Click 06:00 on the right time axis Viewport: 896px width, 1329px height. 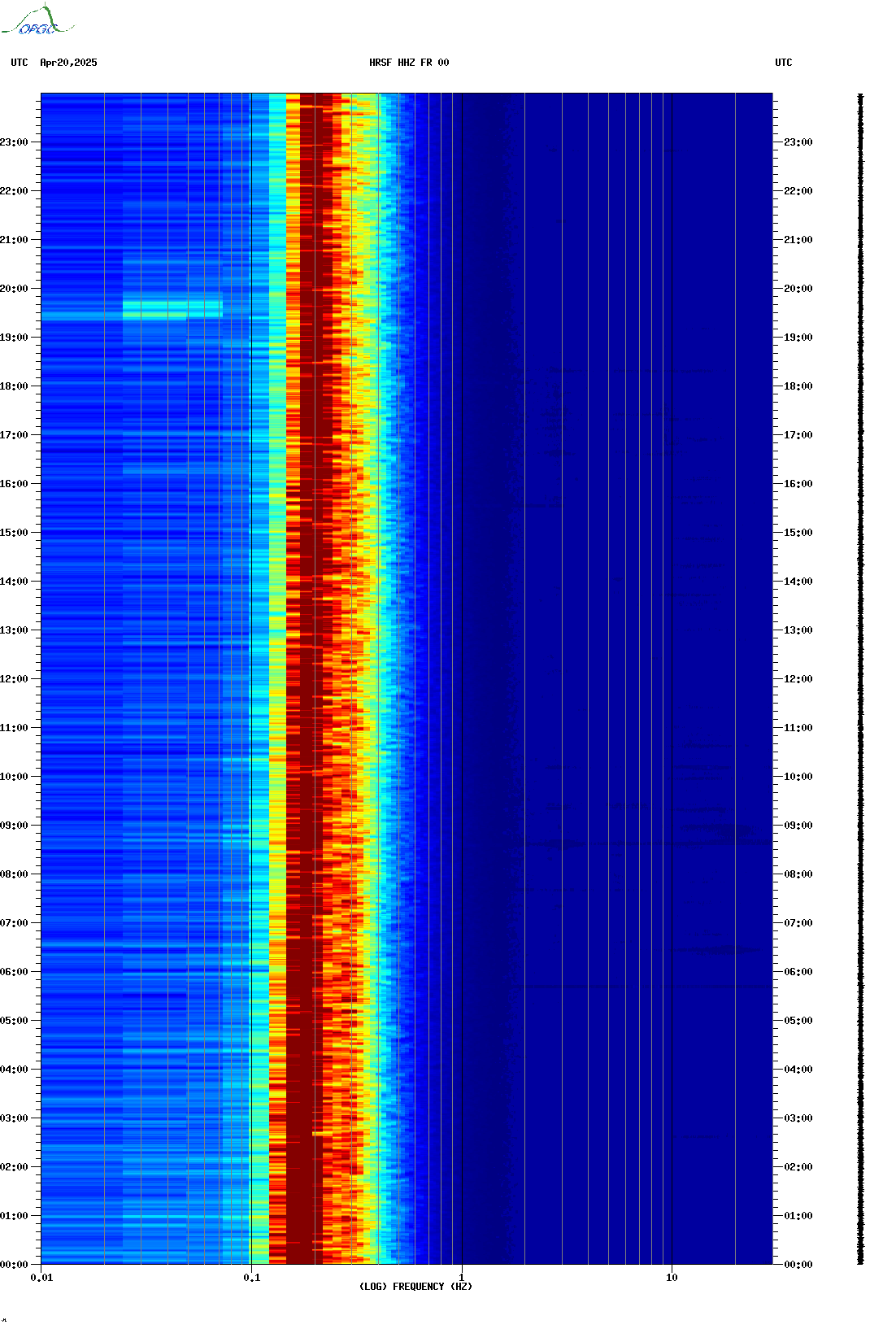[798, 972]
